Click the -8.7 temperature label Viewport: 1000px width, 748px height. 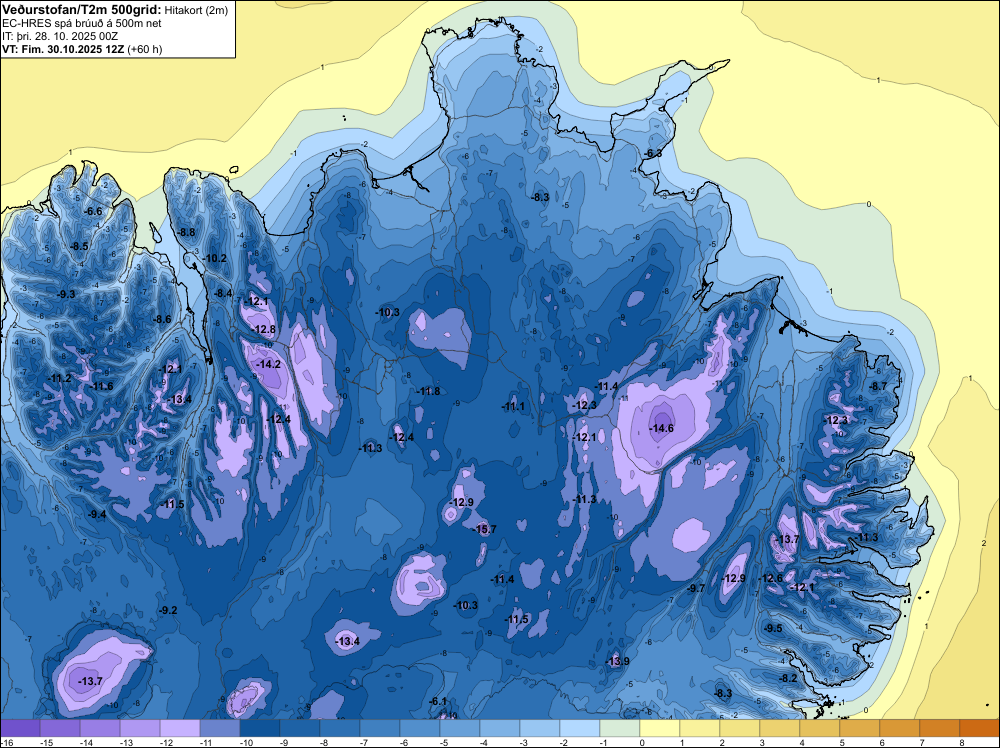[x=879, y=386]
